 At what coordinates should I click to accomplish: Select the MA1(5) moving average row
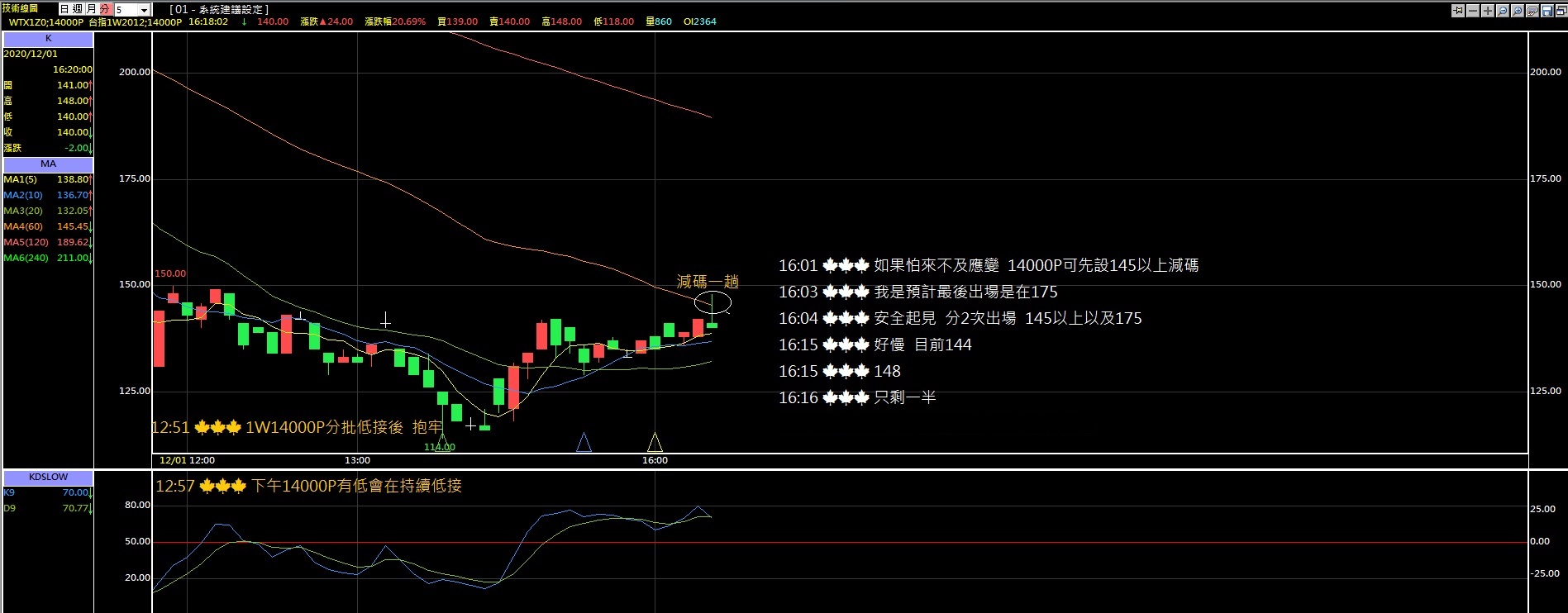pyautogui.click(x=48, y=179)
